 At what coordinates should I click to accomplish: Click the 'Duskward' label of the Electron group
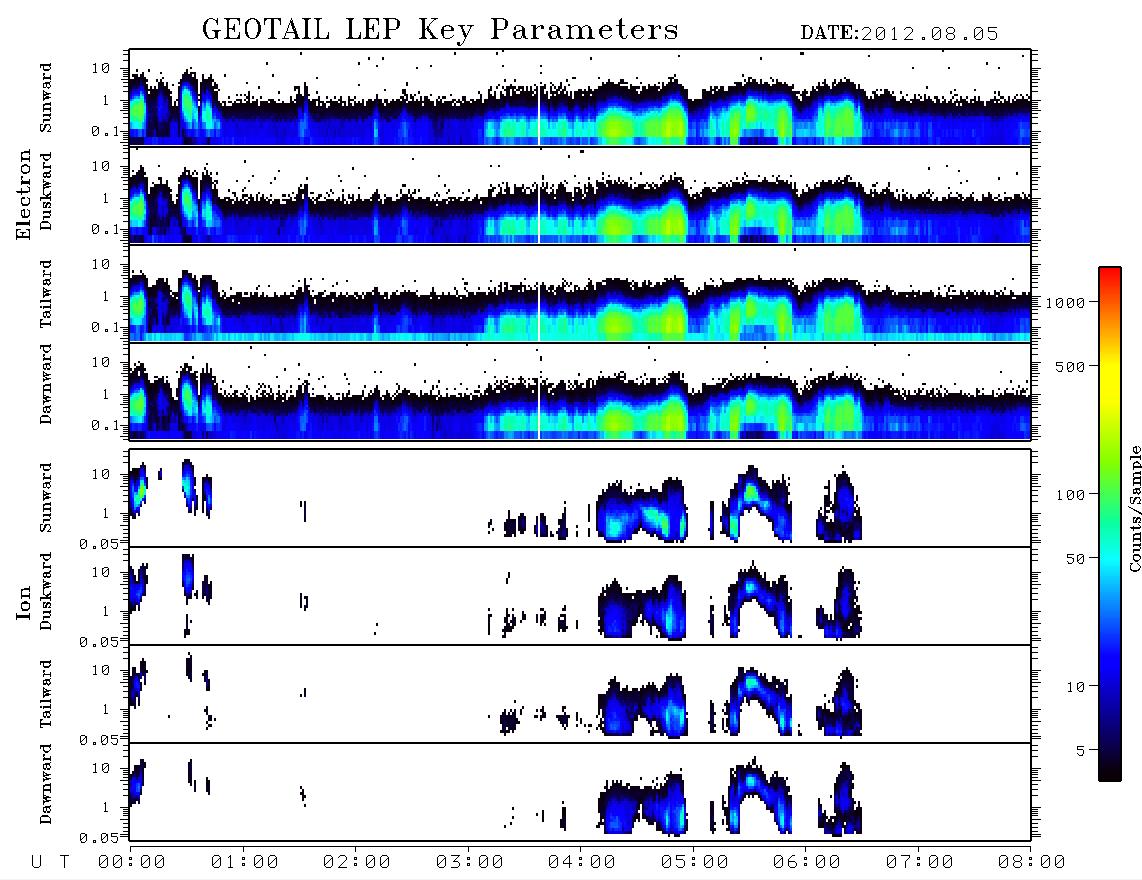(46, 192)
